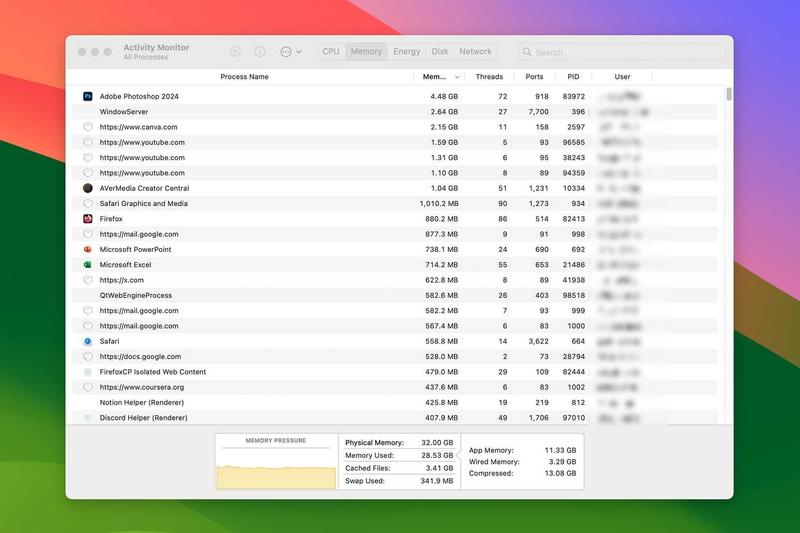Viewport: 800px width, 533px height.
Task: Switch to the Disk tab
Action: click(x=440, y=52)
